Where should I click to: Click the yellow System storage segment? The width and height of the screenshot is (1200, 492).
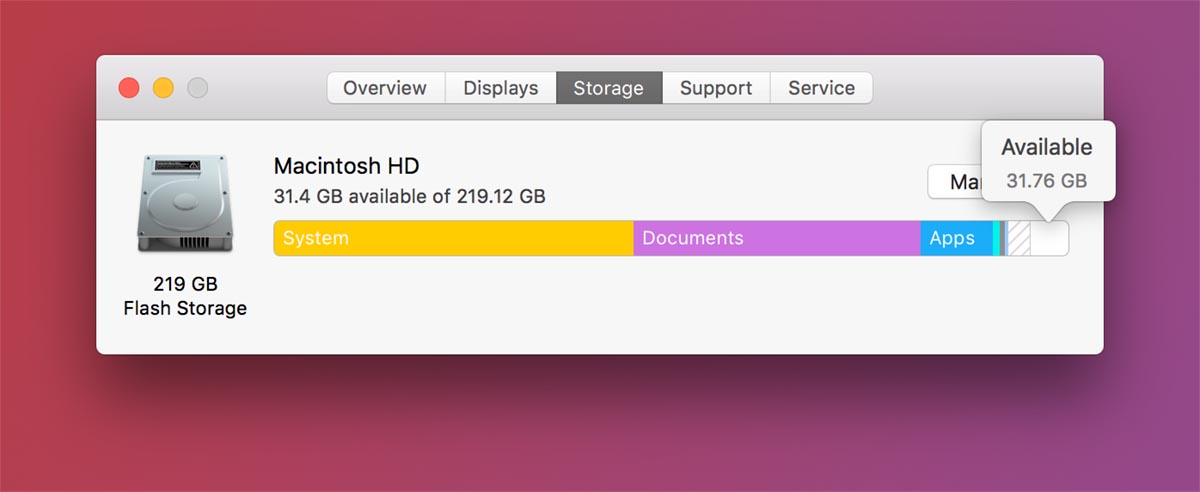pyautogui.click(x=453, y=238)
